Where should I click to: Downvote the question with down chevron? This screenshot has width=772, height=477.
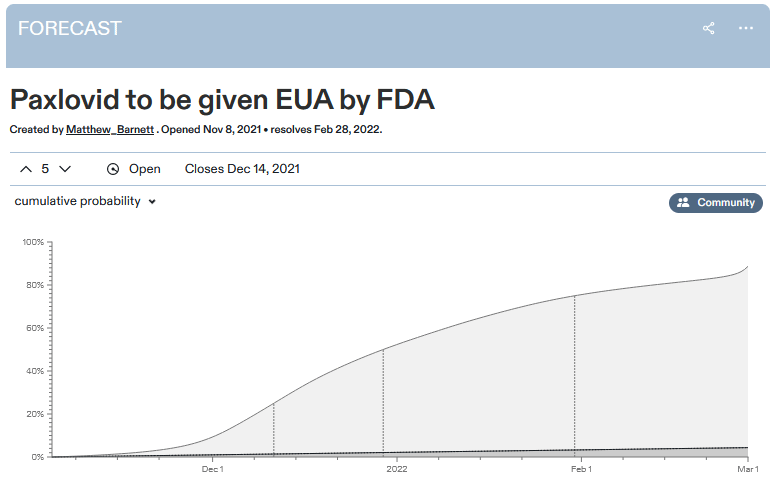pos(65,169)
